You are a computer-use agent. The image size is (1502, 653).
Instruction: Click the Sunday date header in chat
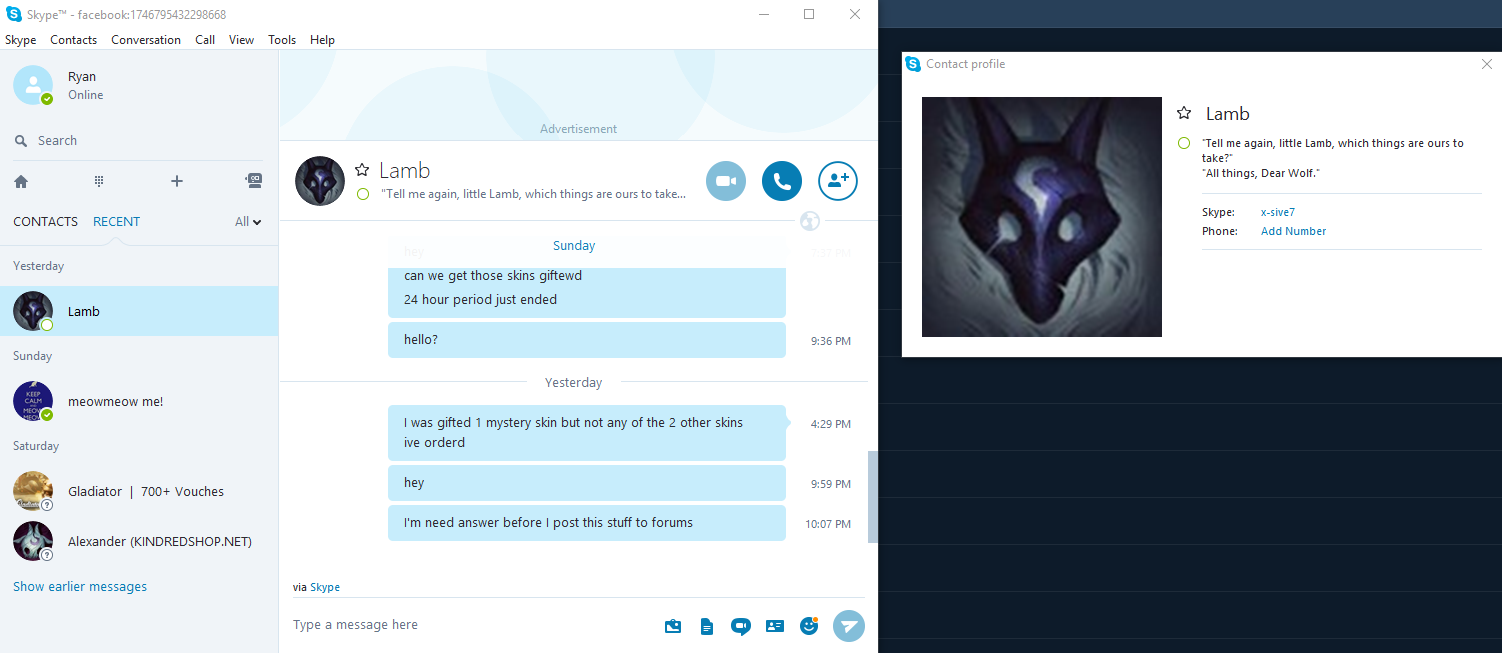(573, 246)
